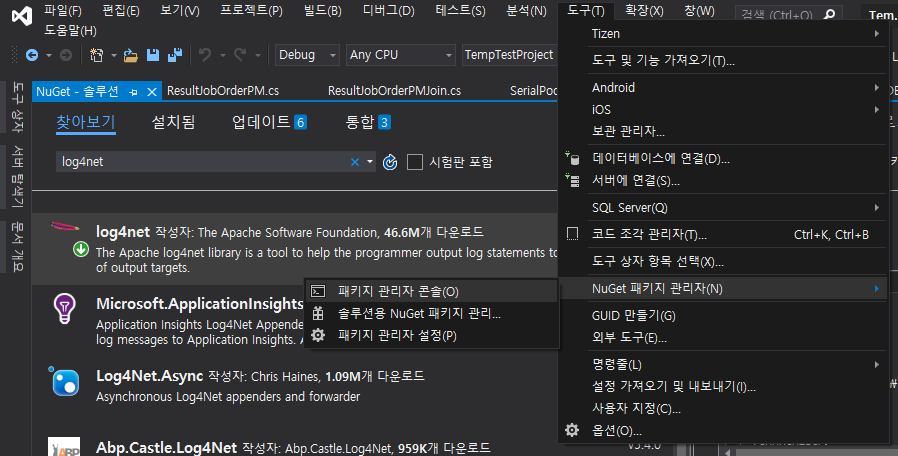Select the 찾아보기 tab

tap(86, 122)
